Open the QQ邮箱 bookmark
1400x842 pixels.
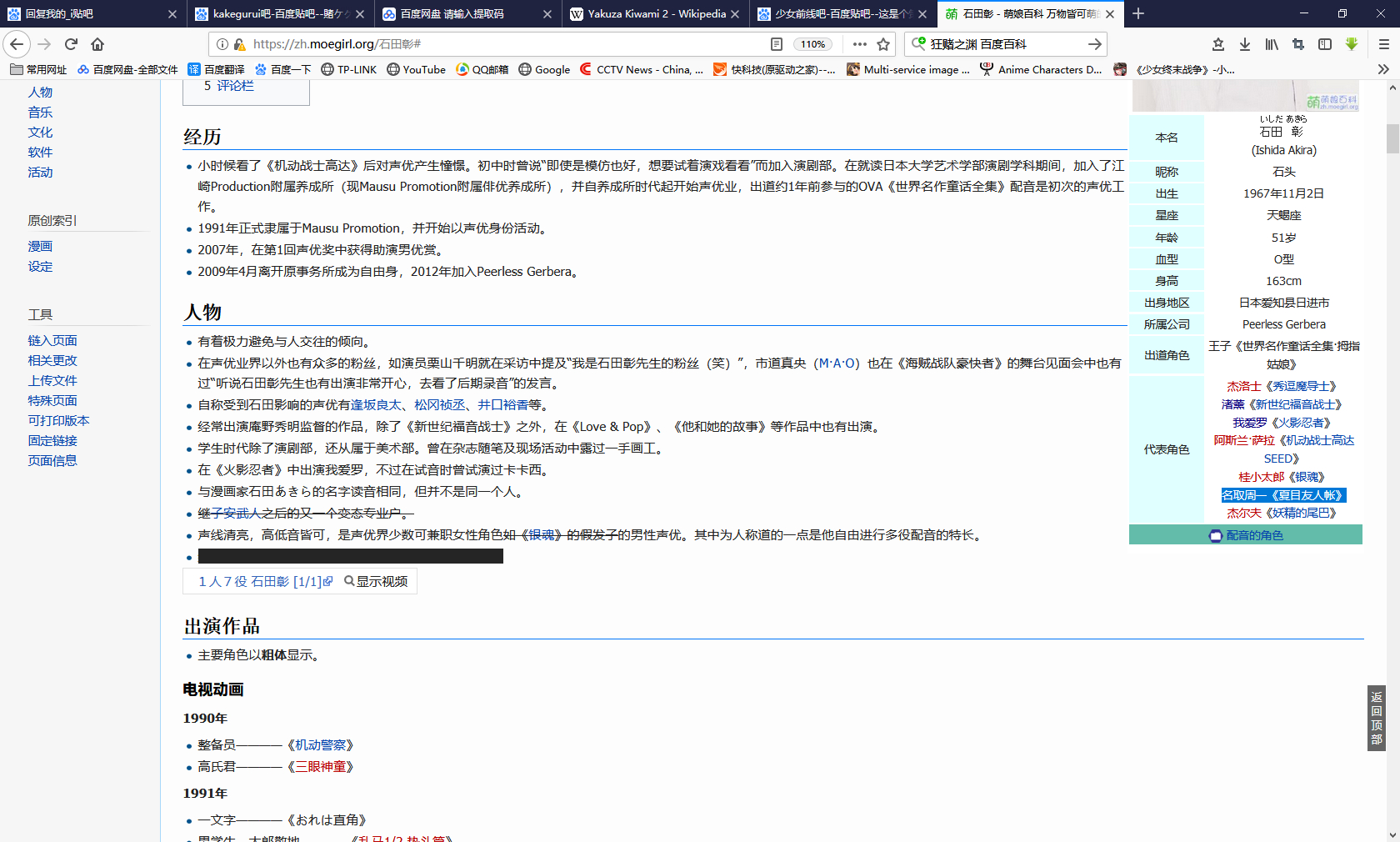482,69
